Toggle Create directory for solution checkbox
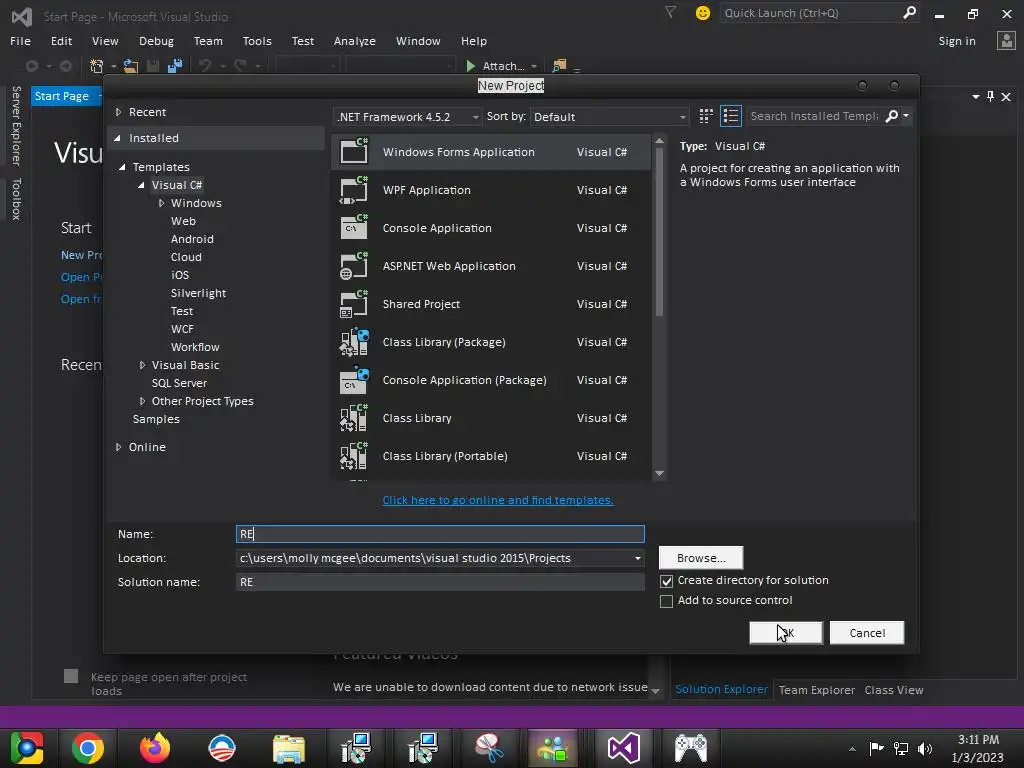Viewport: 1024px width, 768px height. [x=666, y=581]
